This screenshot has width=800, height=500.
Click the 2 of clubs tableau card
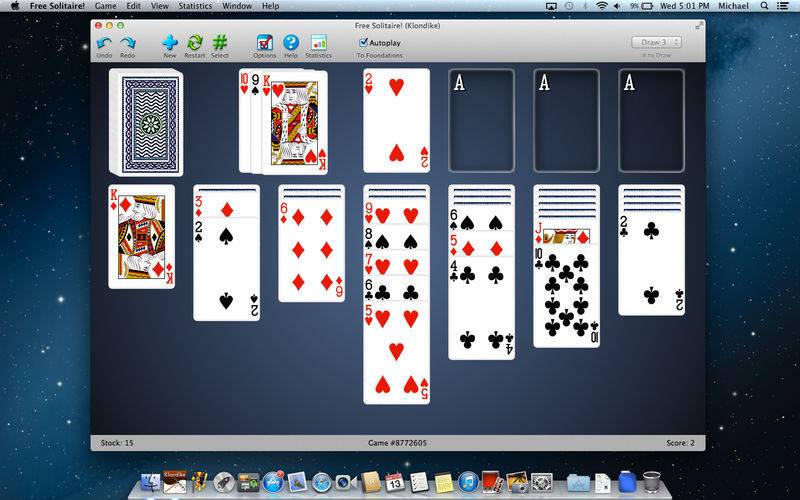coord(652,263)
